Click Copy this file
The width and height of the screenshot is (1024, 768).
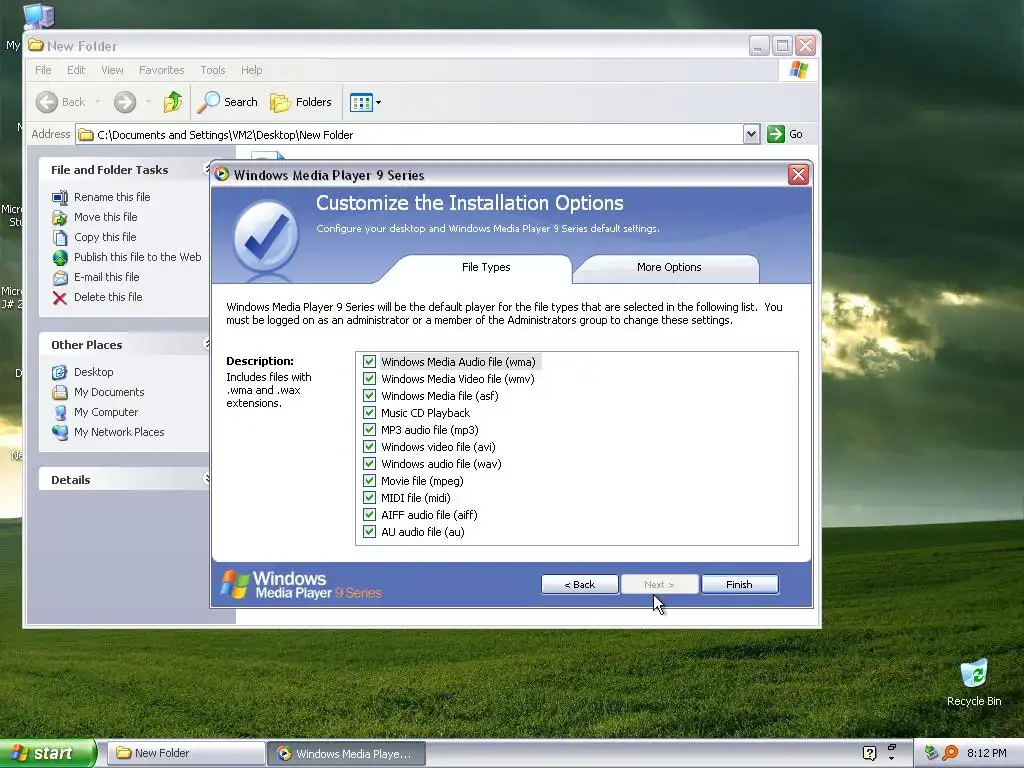click(104, 236)
